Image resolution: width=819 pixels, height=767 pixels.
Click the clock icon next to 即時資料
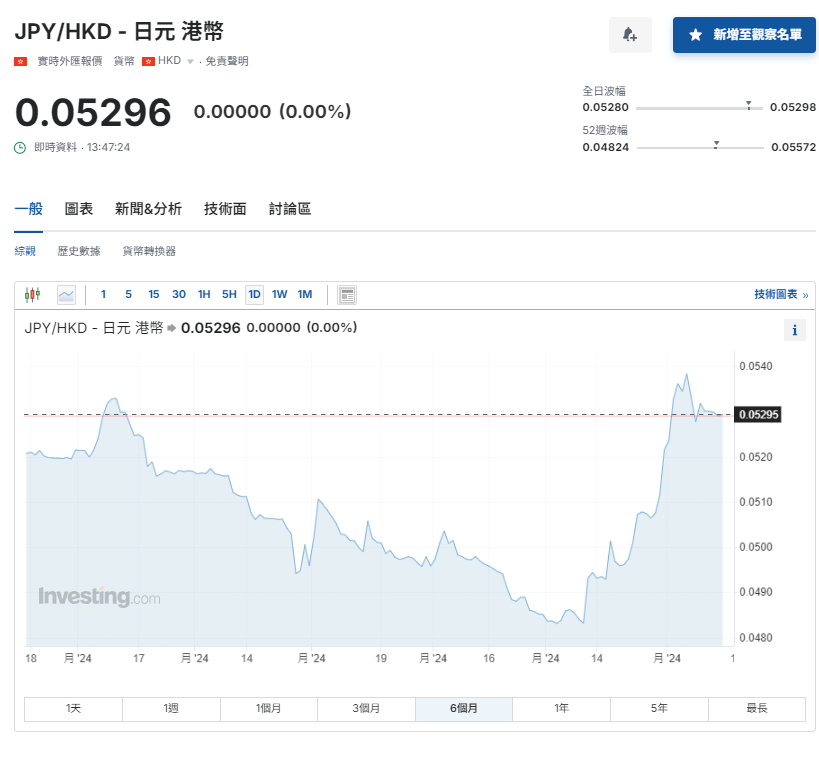click(x=20, y=148)
